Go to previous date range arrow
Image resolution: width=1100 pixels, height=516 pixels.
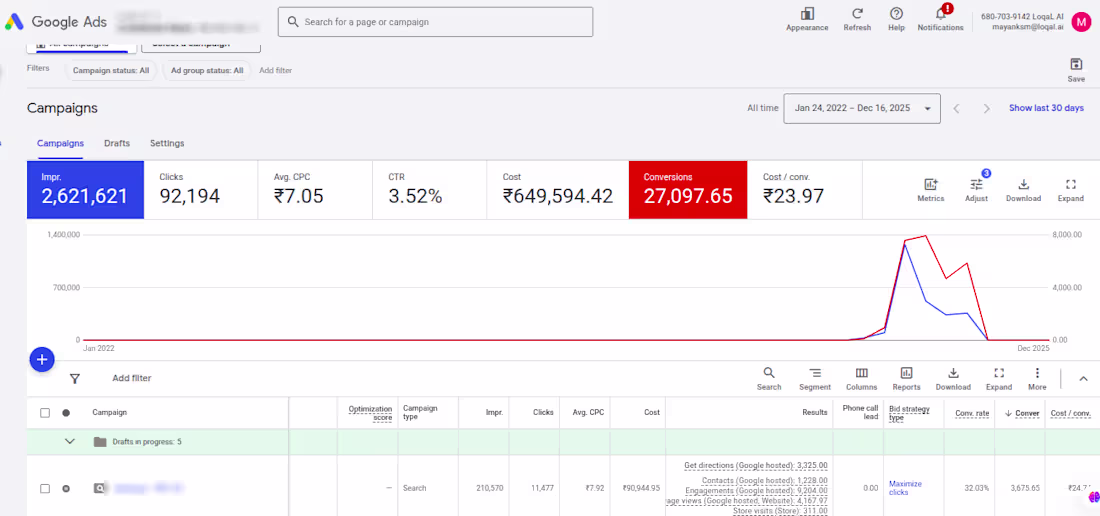[956, 109]
